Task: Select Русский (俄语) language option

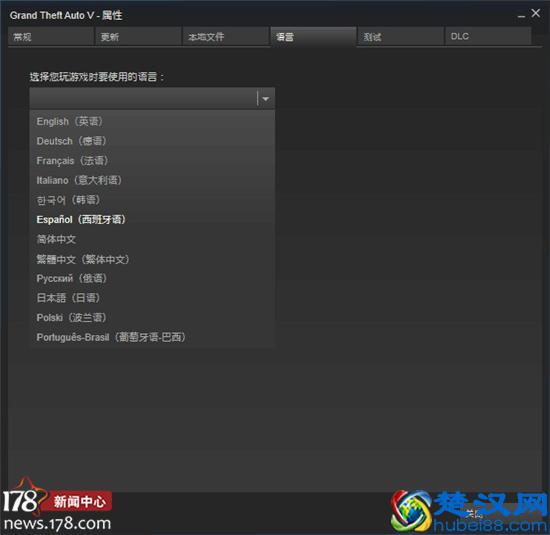Action: click(152, 279)
